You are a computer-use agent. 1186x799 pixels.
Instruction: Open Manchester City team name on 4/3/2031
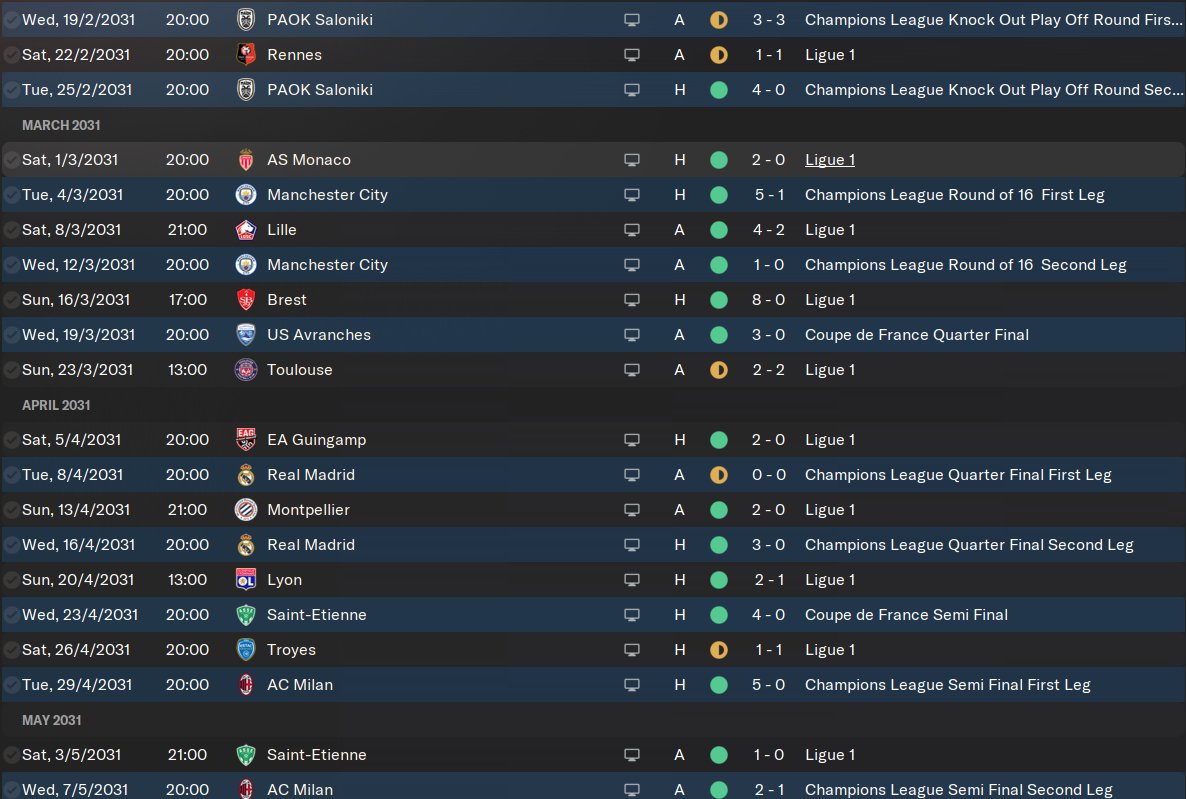pos(328,194)
